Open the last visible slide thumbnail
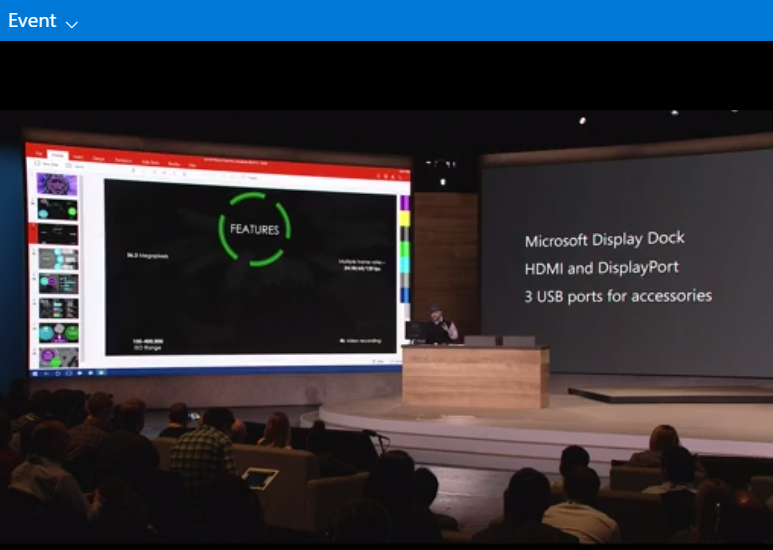 coord(59,357)
